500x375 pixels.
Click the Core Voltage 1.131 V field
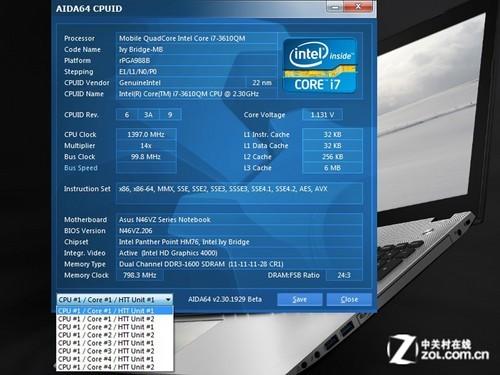pyautogui.click(x=322, y=115)
